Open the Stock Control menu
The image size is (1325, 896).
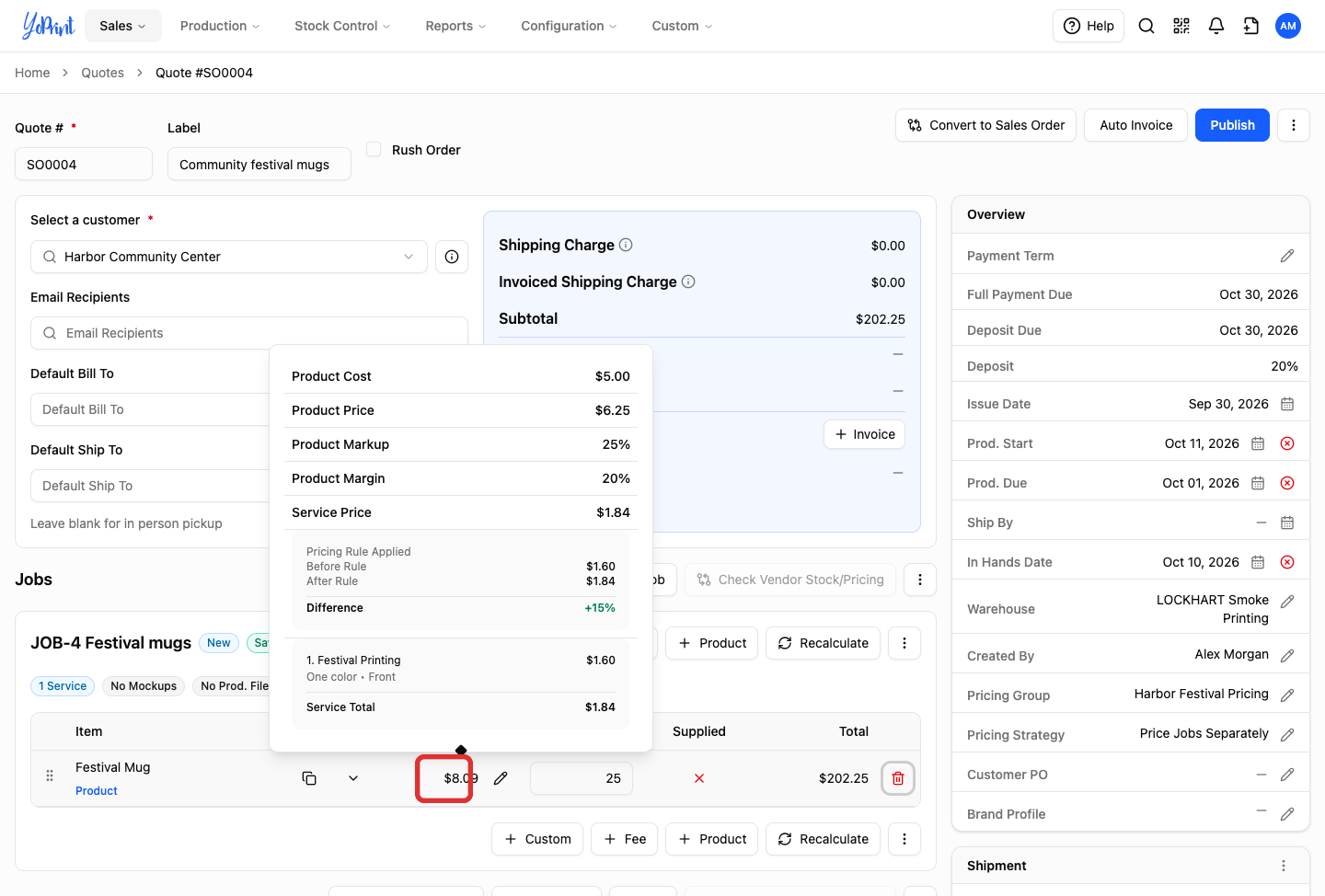tap(342, 26)
